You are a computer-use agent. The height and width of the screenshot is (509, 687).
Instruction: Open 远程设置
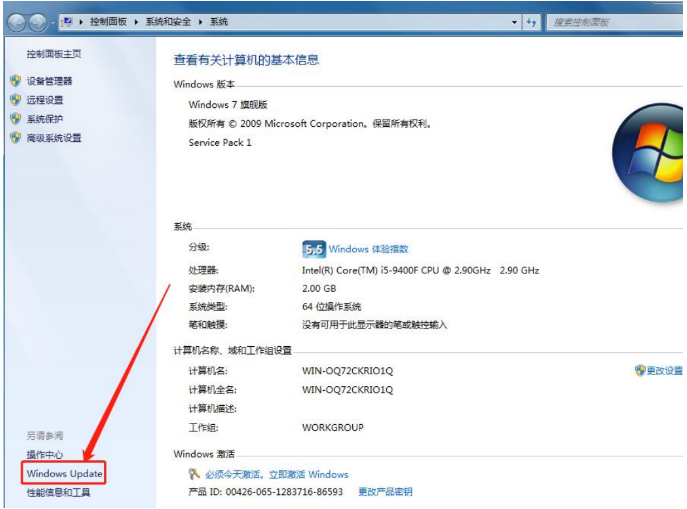(45, 100)
